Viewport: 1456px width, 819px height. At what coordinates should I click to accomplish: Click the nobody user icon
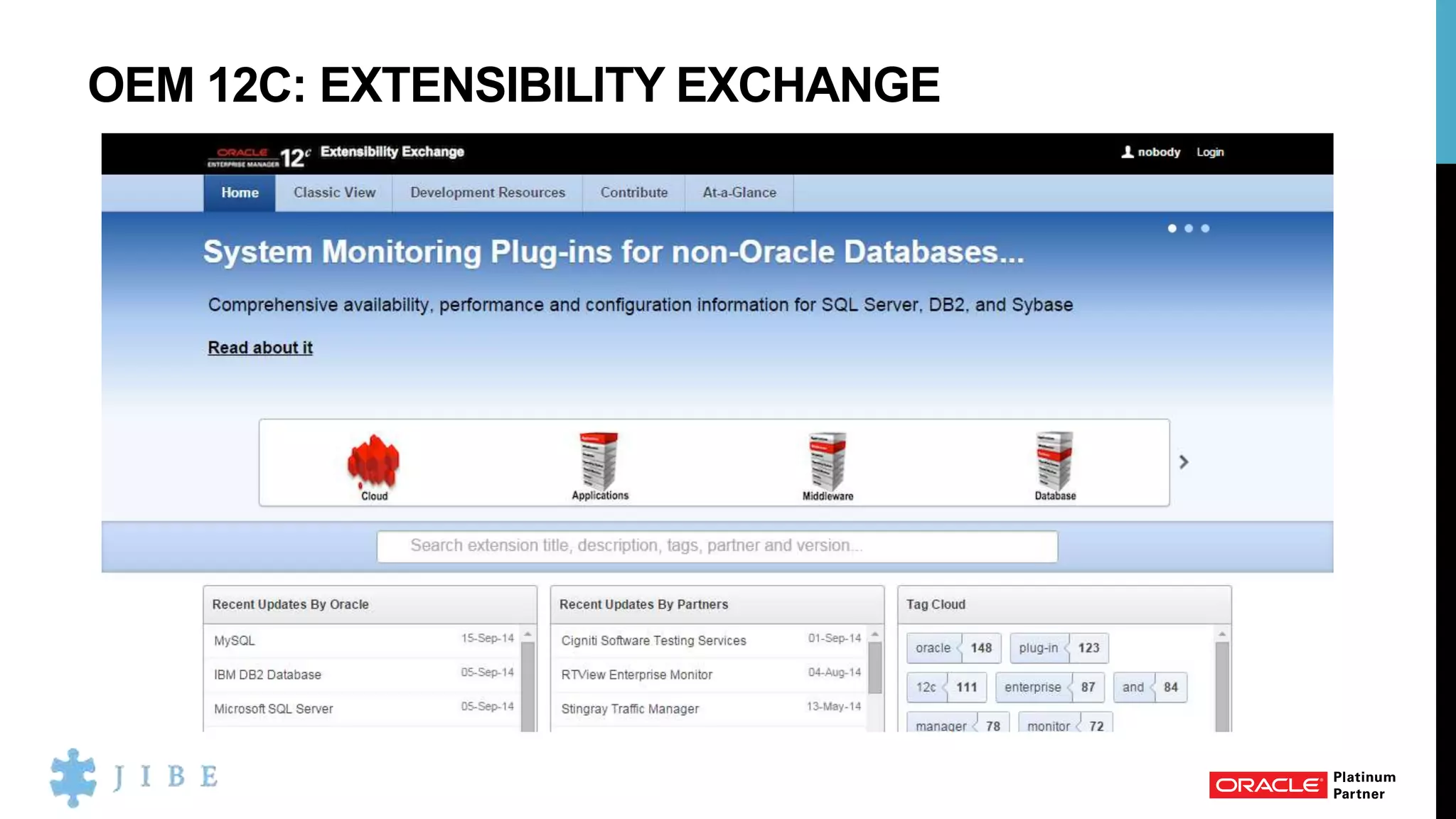1128,152
